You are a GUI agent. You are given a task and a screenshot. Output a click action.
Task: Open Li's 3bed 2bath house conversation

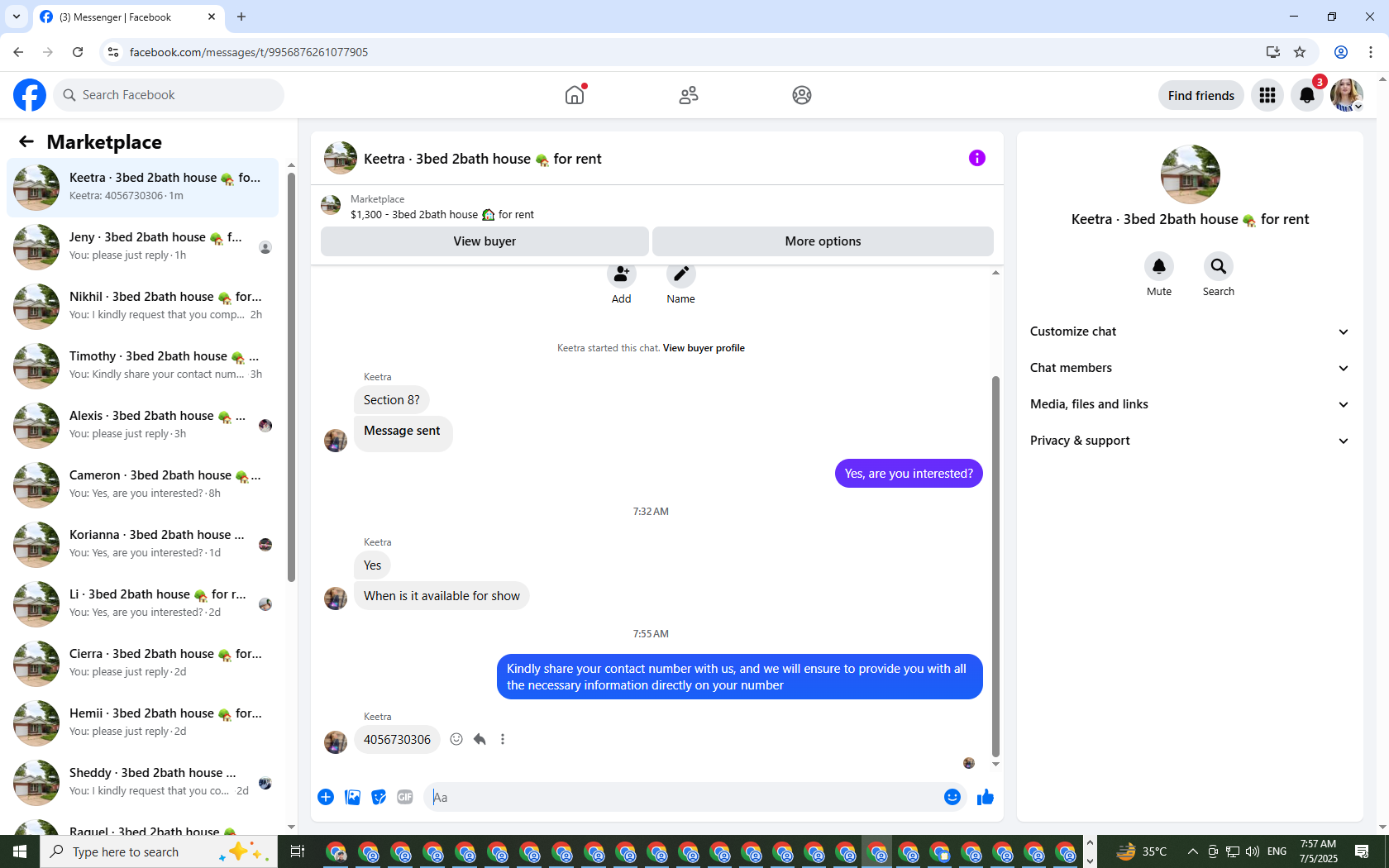pyautogui.click(x=142, y=603)
